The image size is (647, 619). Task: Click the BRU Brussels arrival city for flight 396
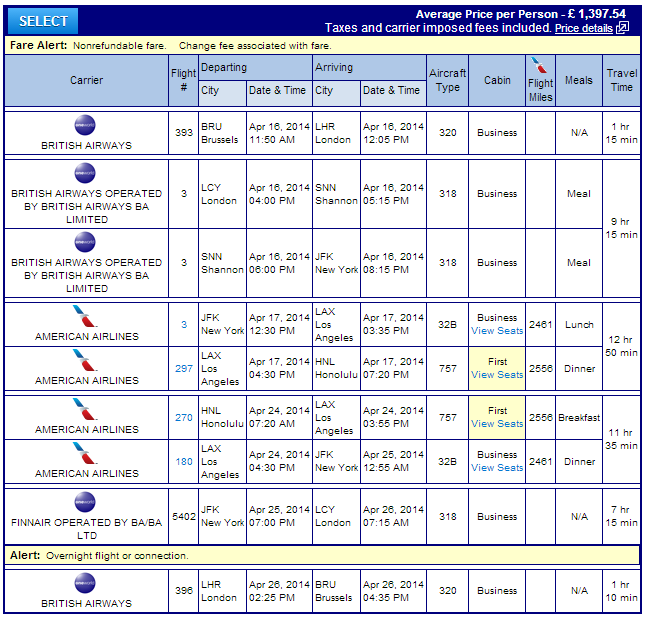point(336,591)
